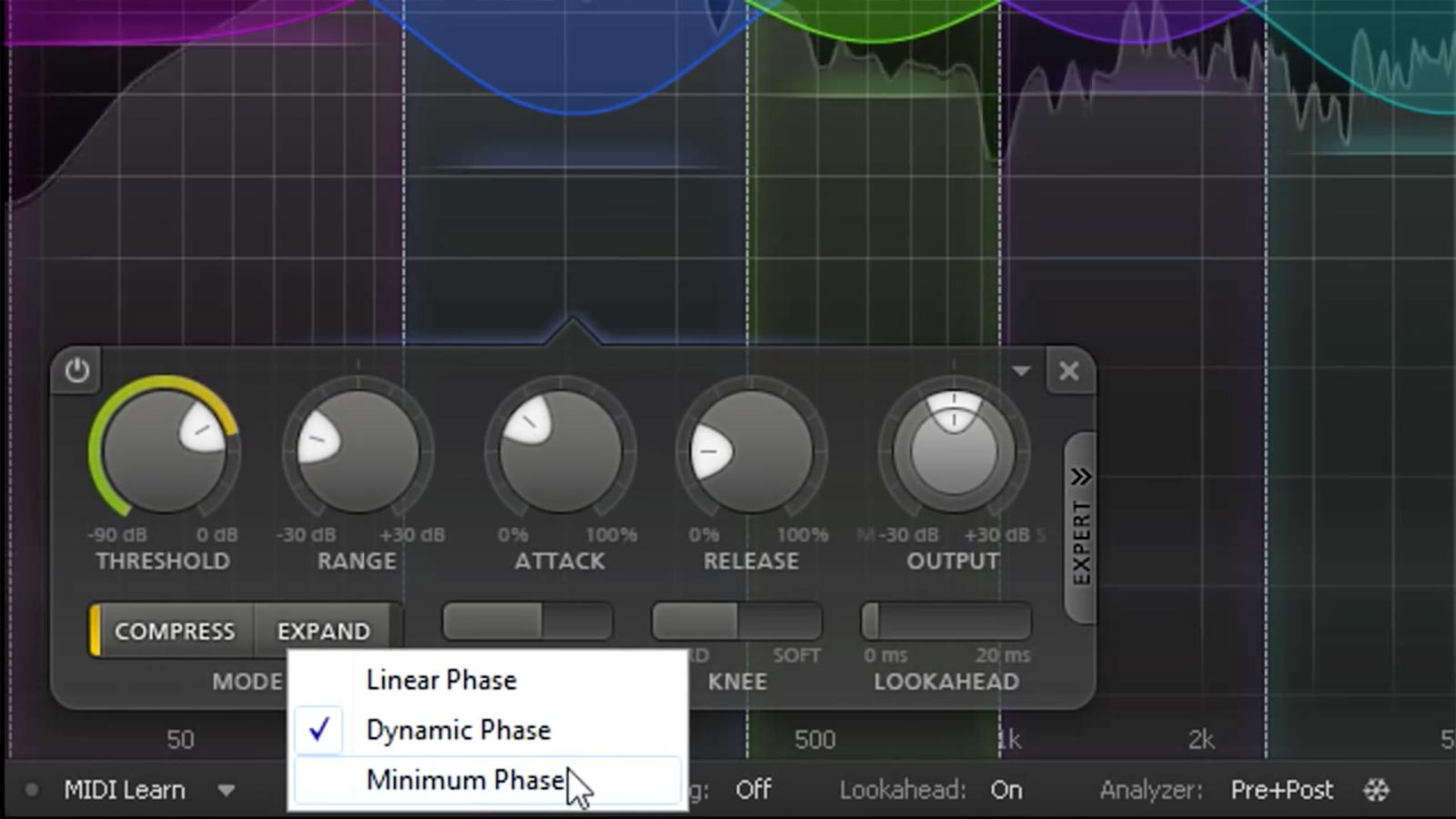Viewport: 1456px width, 819px height.
Task: Open the band options chevron menu
Action: 1020,371
